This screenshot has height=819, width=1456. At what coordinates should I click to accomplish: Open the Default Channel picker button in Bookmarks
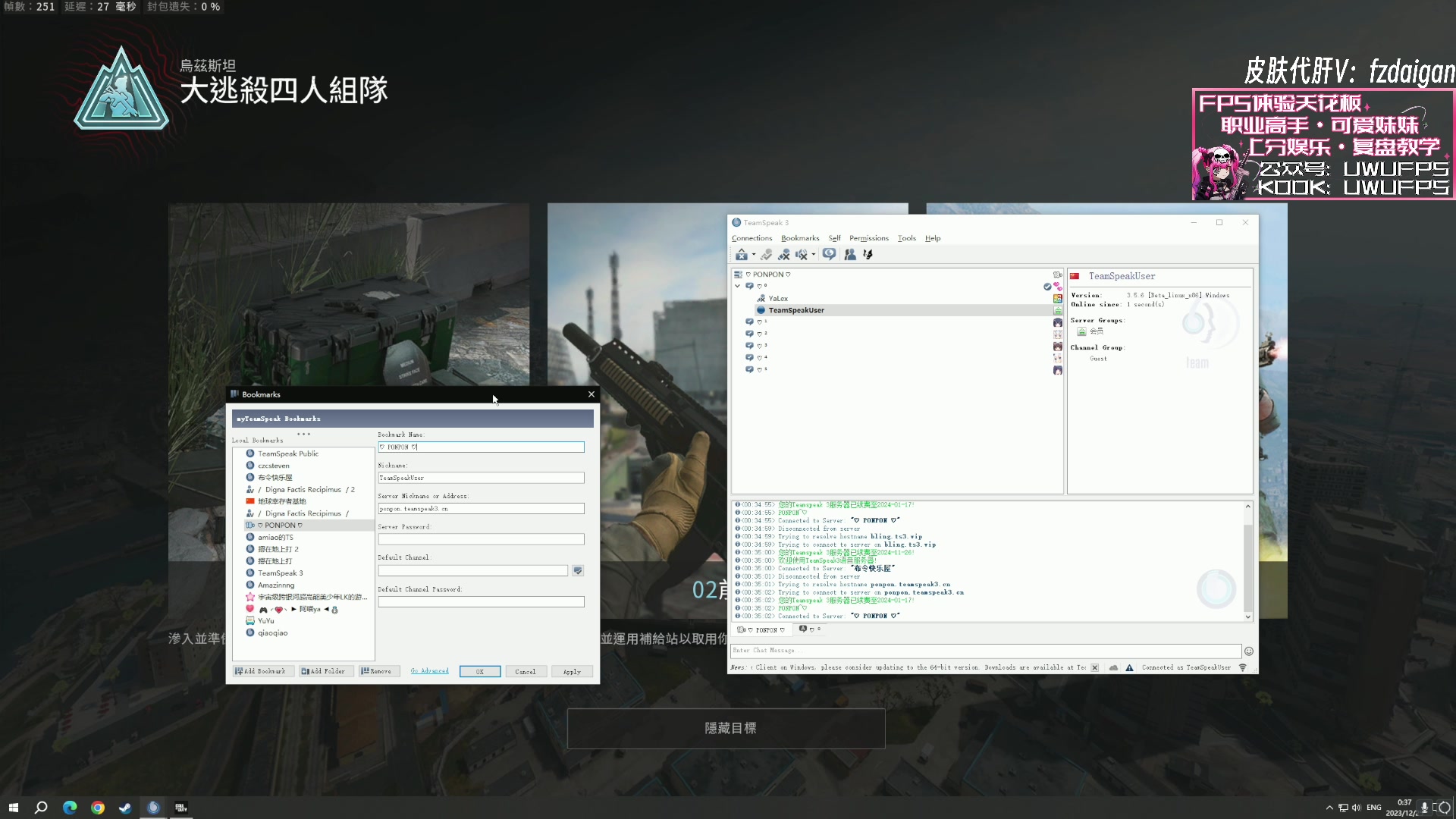click(578, 571)
